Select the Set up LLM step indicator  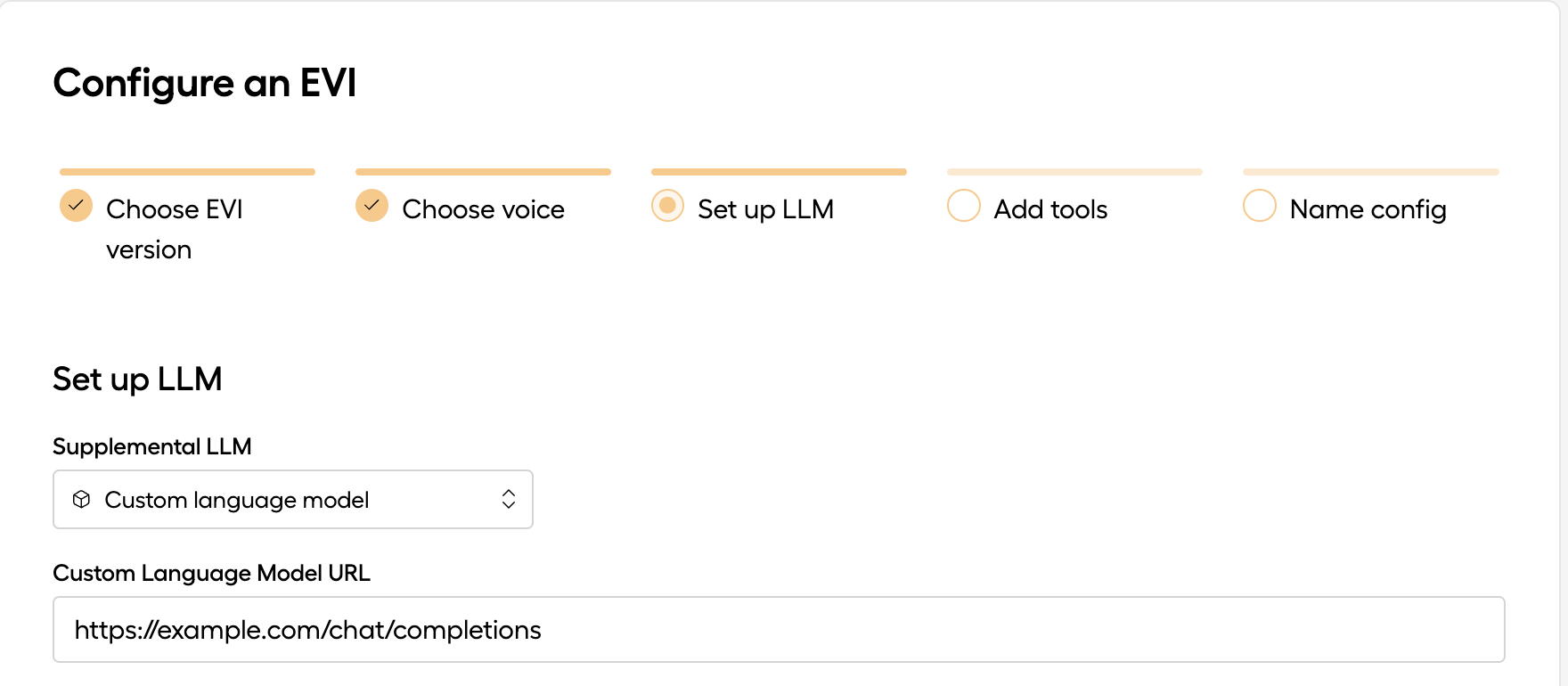[765, 208]
